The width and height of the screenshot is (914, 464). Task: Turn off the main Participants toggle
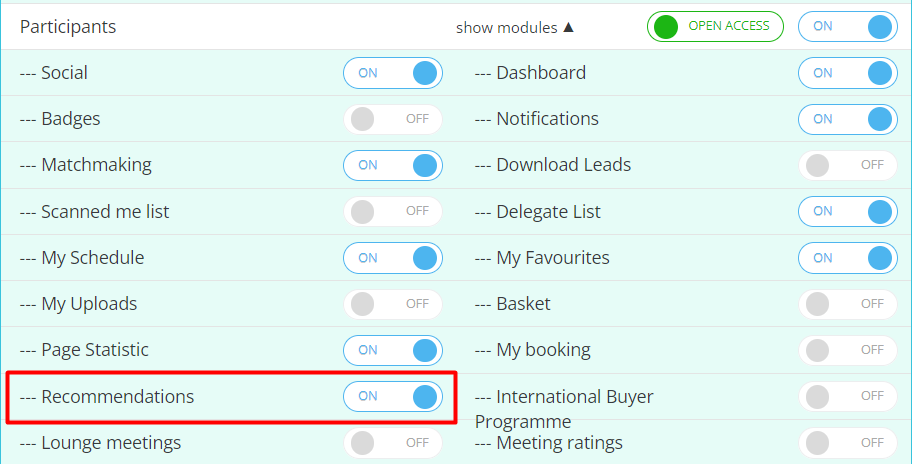point(847,27)
